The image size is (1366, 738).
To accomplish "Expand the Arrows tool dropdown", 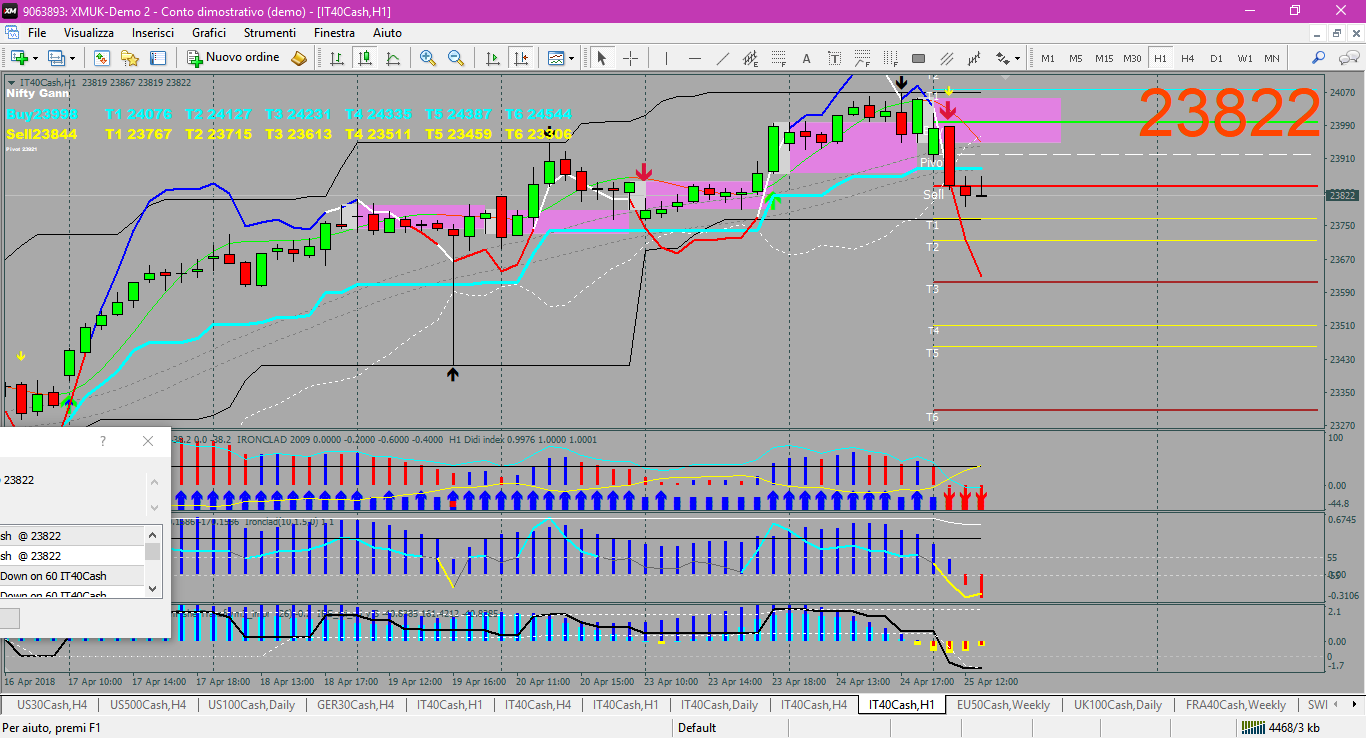I will (1017, 58).
